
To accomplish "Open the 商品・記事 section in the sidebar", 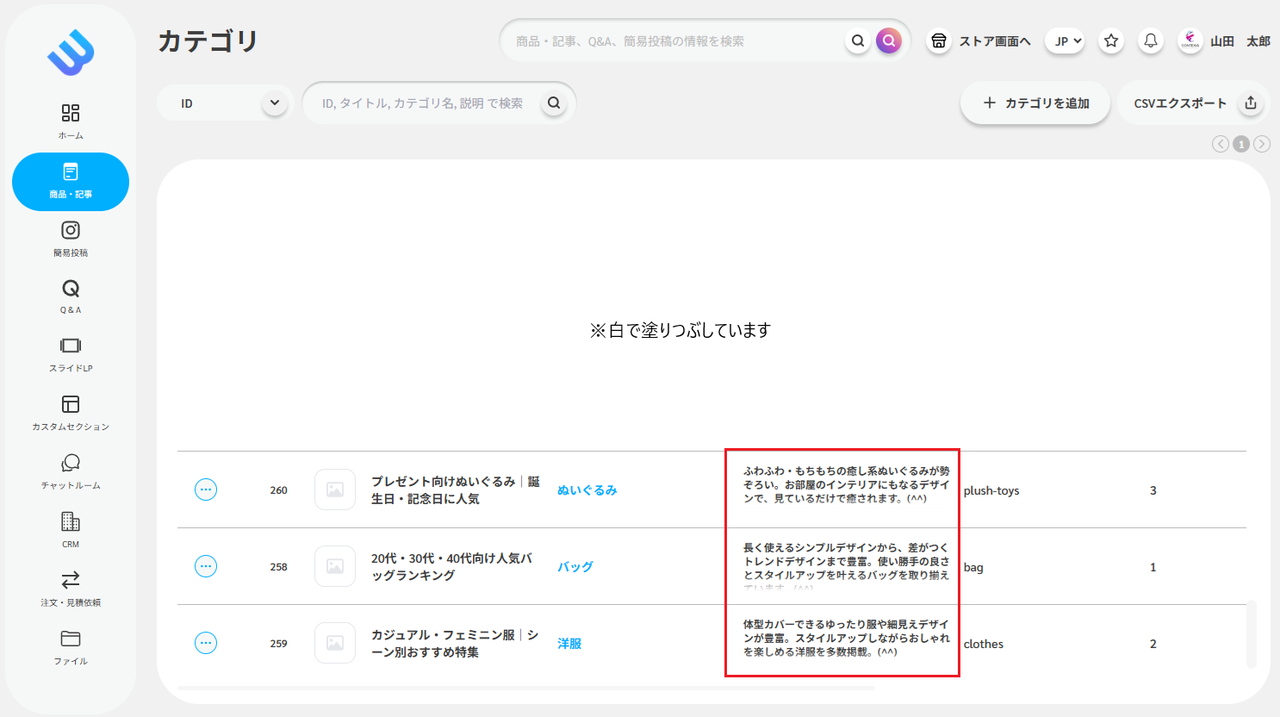I will tap(69, 182).
